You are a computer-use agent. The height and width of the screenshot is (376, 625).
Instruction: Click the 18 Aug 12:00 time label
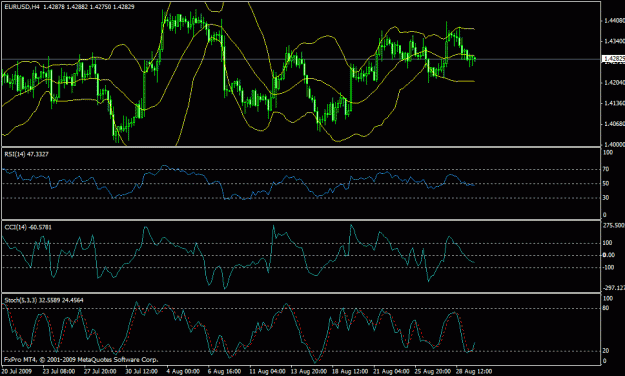pyautogui.click(x=350, y=371)
